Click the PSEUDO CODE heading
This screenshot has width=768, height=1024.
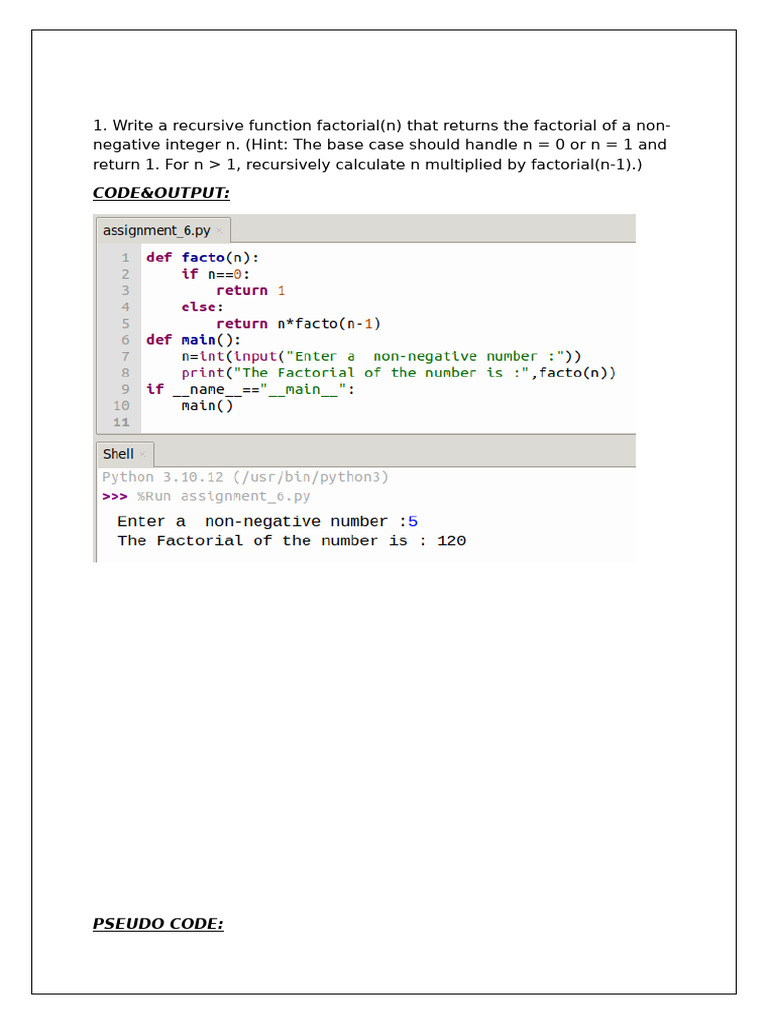[x=158, y=923]
